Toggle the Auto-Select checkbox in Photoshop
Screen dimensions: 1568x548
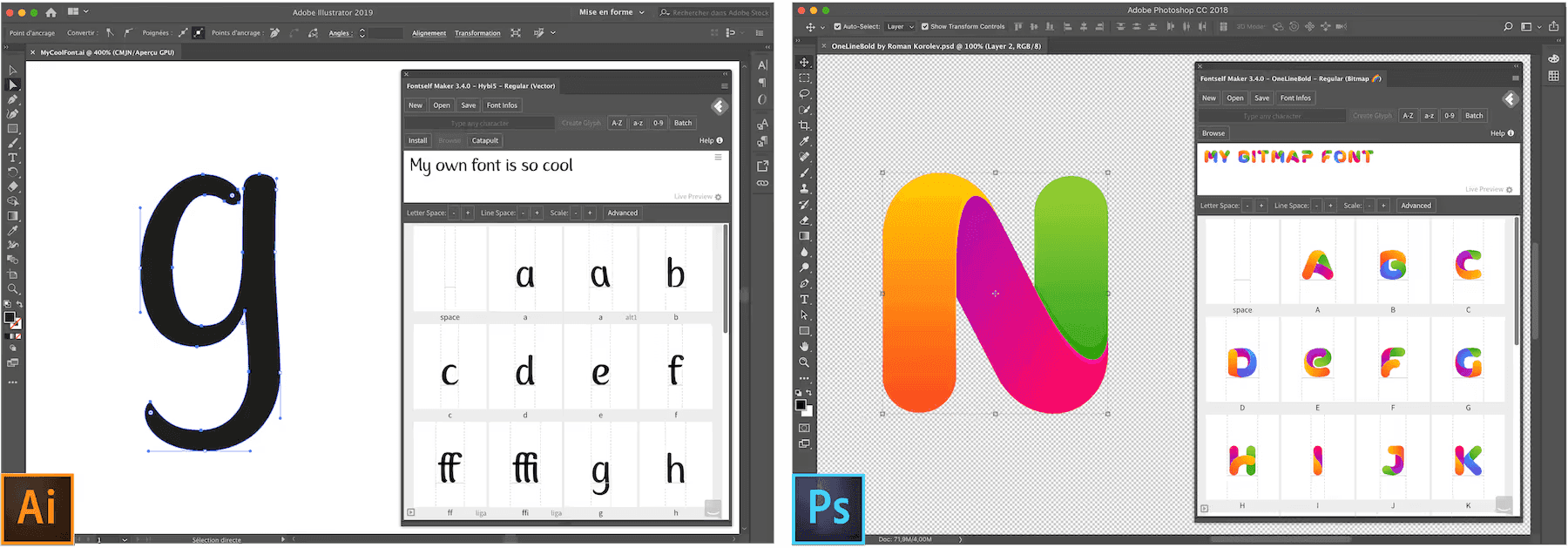pos(837,26)
